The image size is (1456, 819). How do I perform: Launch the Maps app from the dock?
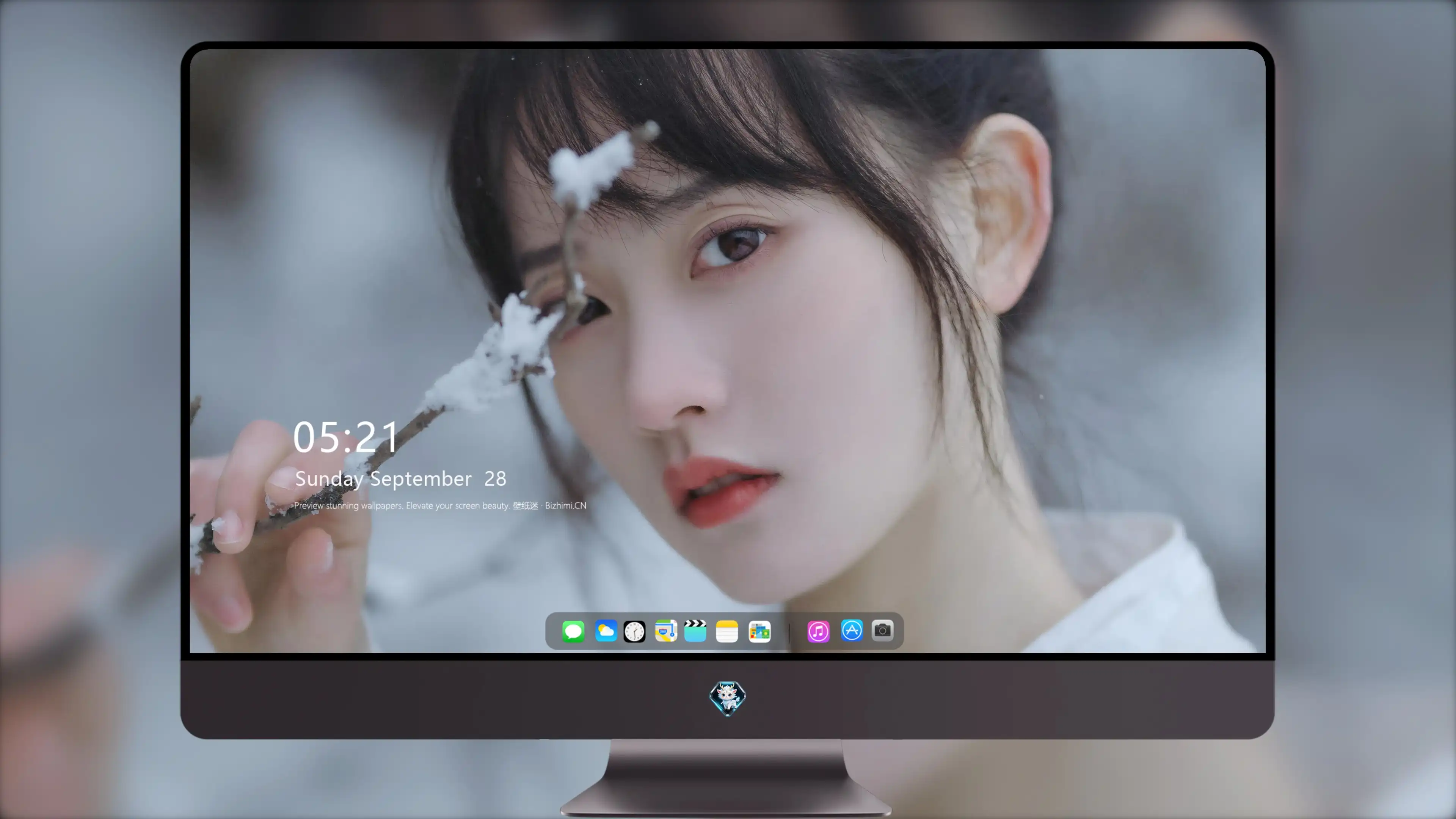pyautogui.click(x=666, y=631)
